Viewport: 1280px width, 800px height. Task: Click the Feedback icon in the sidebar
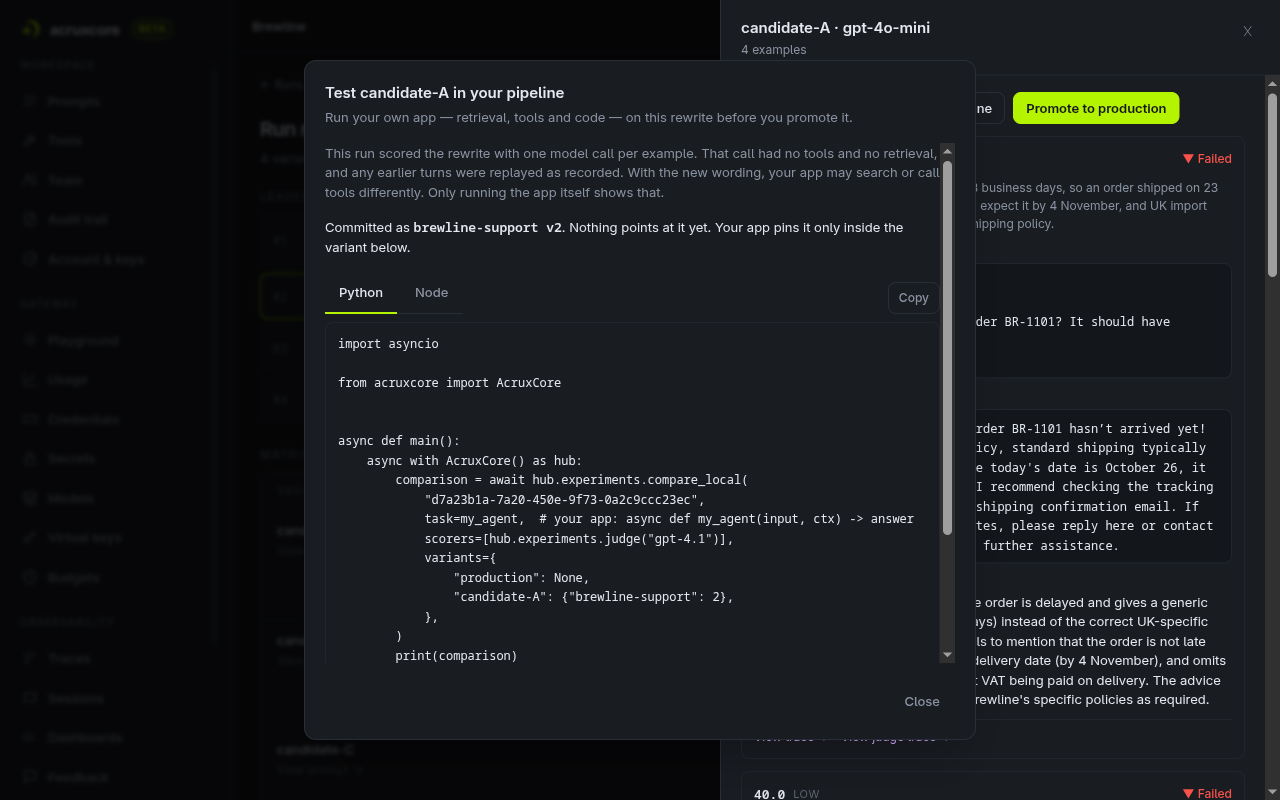point(30,777)
